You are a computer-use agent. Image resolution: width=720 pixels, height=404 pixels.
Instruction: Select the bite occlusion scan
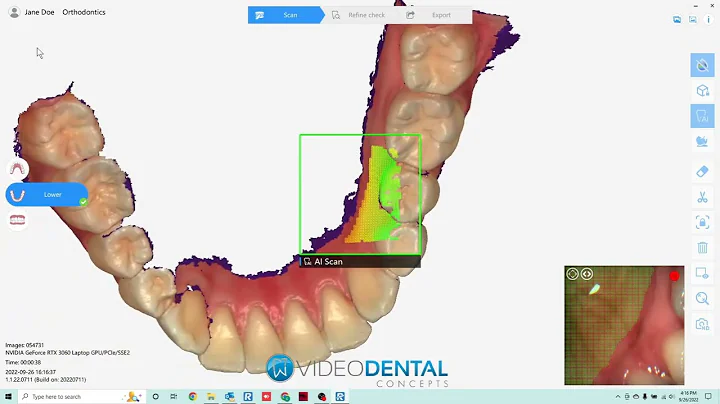click(x=17, y=220)
